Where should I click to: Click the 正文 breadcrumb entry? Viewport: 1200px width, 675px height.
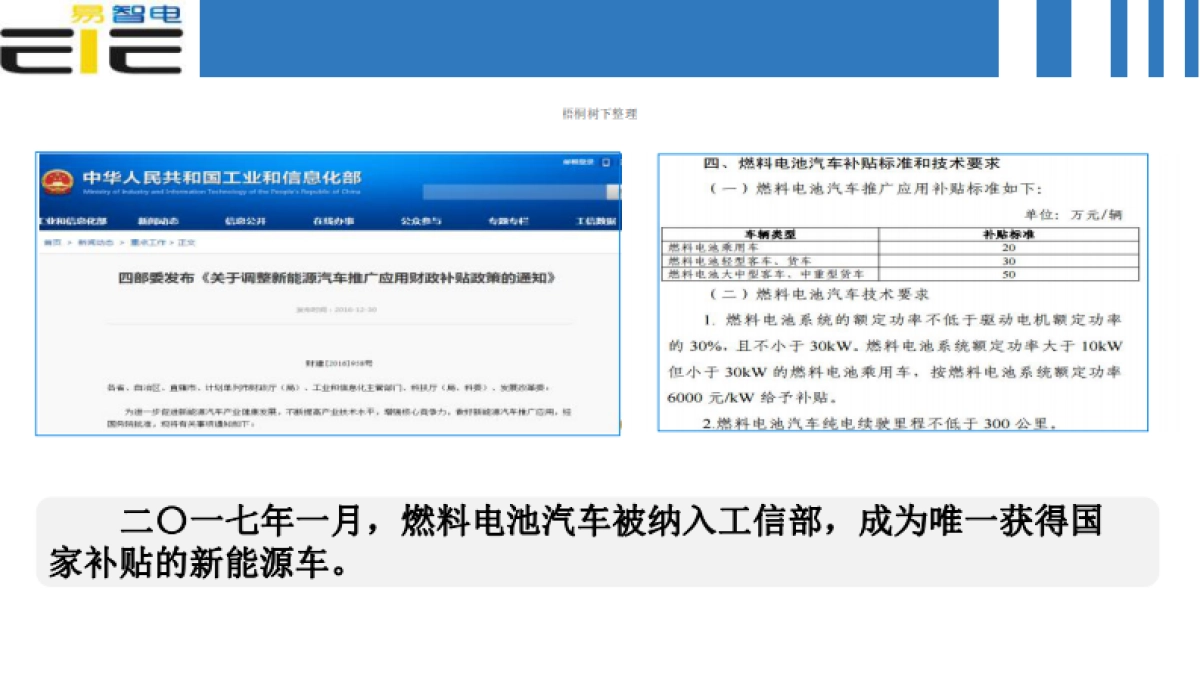coord(187,239)
